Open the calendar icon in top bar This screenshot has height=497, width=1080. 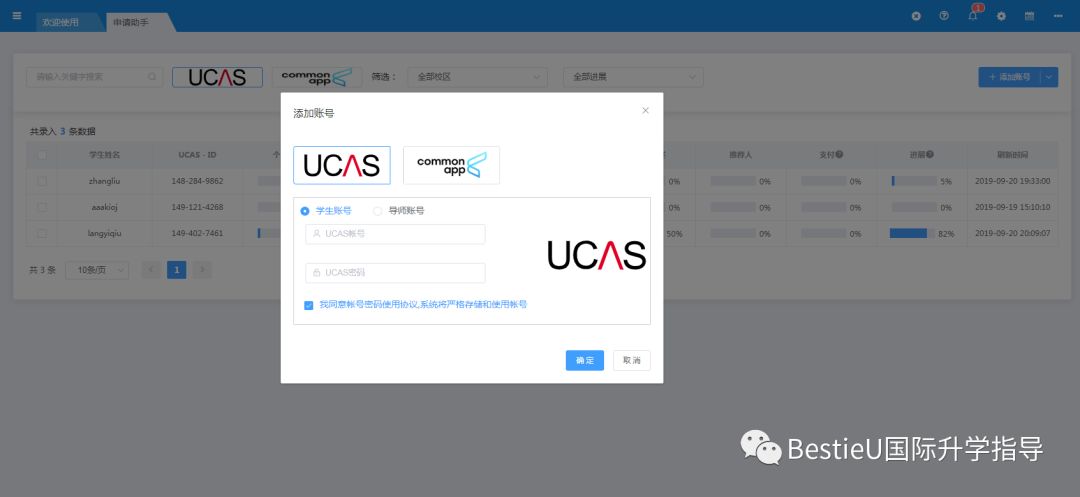click(x=1030, y=16)
